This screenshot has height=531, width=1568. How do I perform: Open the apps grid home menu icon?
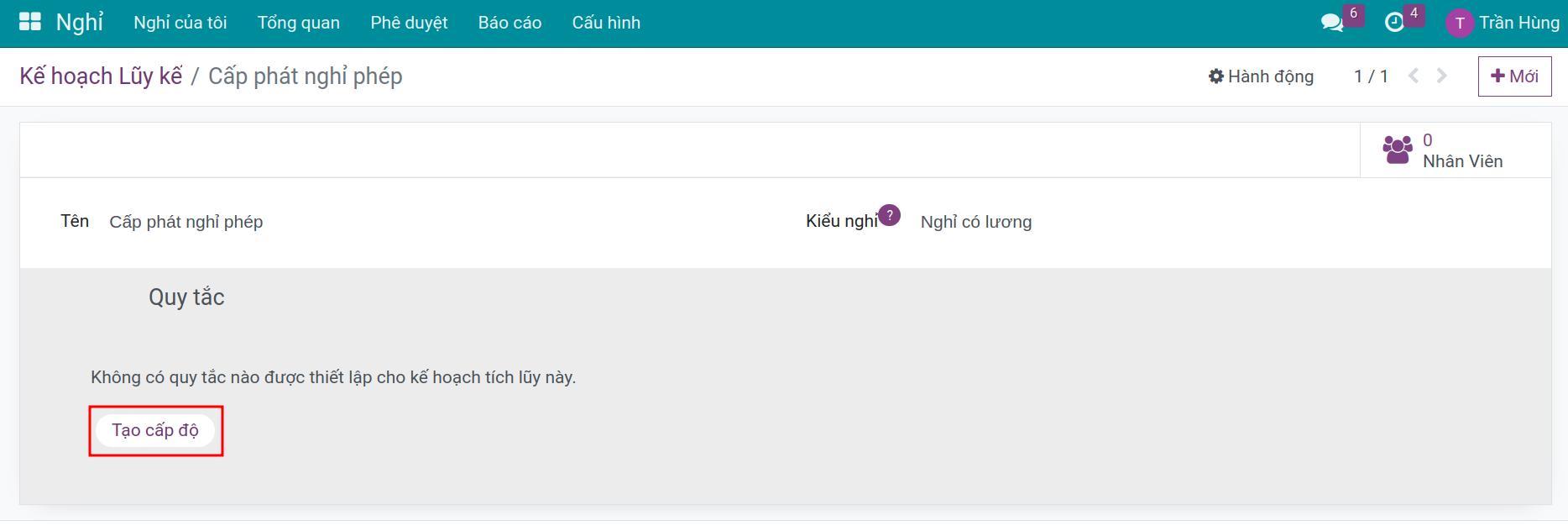coord(30,23)
